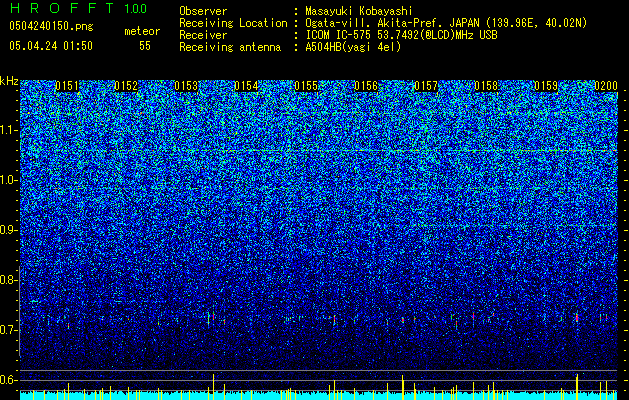
Task: Click the 0.9 frequency axis label
Action: pos(9,230)
